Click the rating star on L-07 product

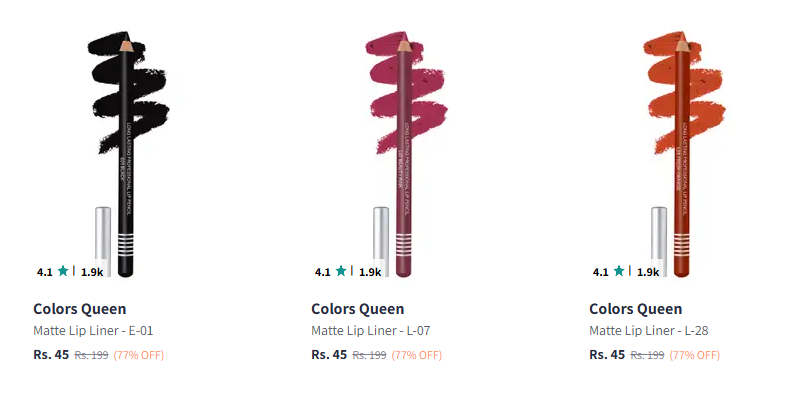[341, 271]
